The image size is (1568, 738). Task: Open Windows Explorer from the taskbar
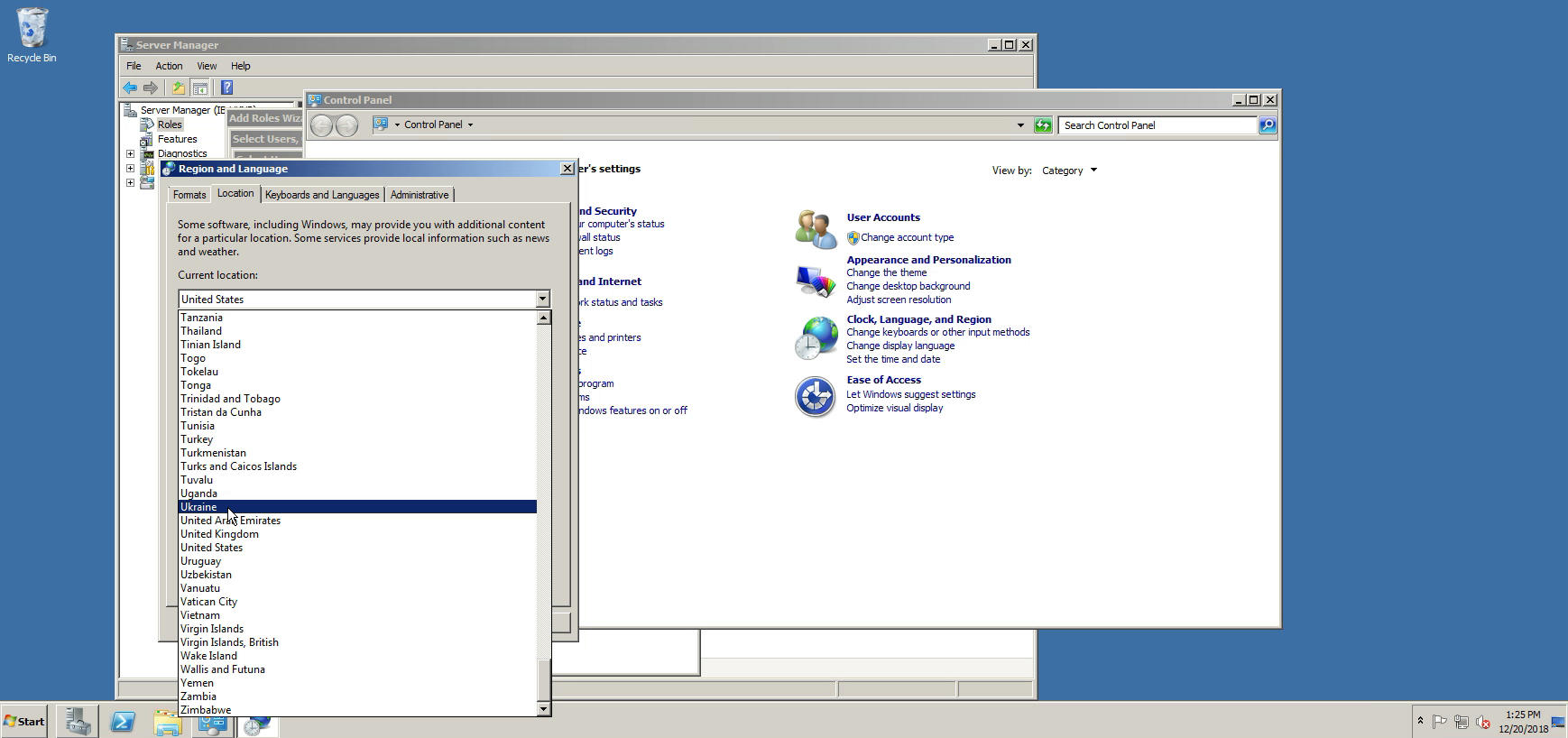coord(167,721)
